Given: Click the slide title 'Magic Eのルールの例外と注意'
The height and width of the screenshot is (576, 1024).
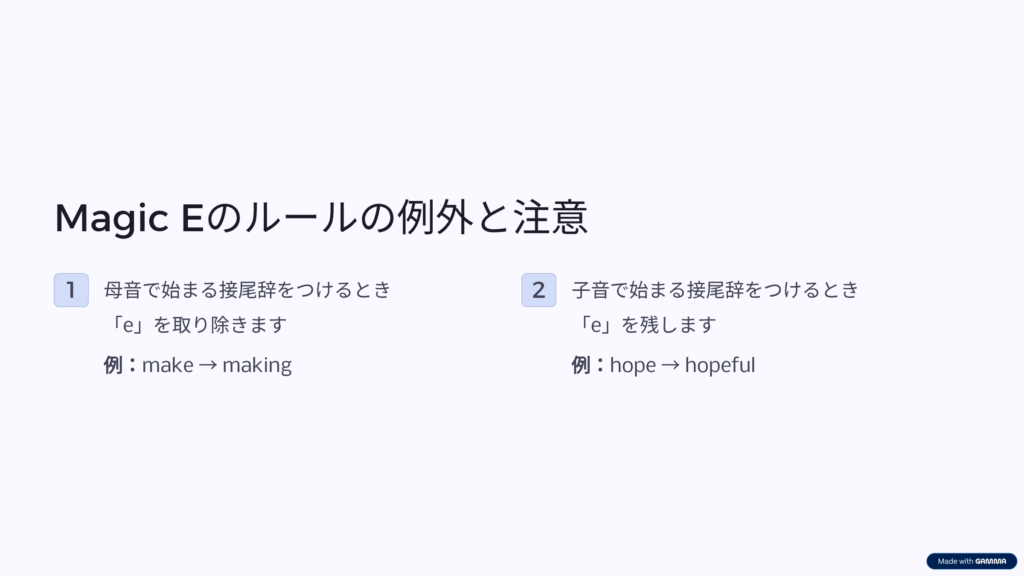Looking at the screenshot, I should (x=321, y=217).
